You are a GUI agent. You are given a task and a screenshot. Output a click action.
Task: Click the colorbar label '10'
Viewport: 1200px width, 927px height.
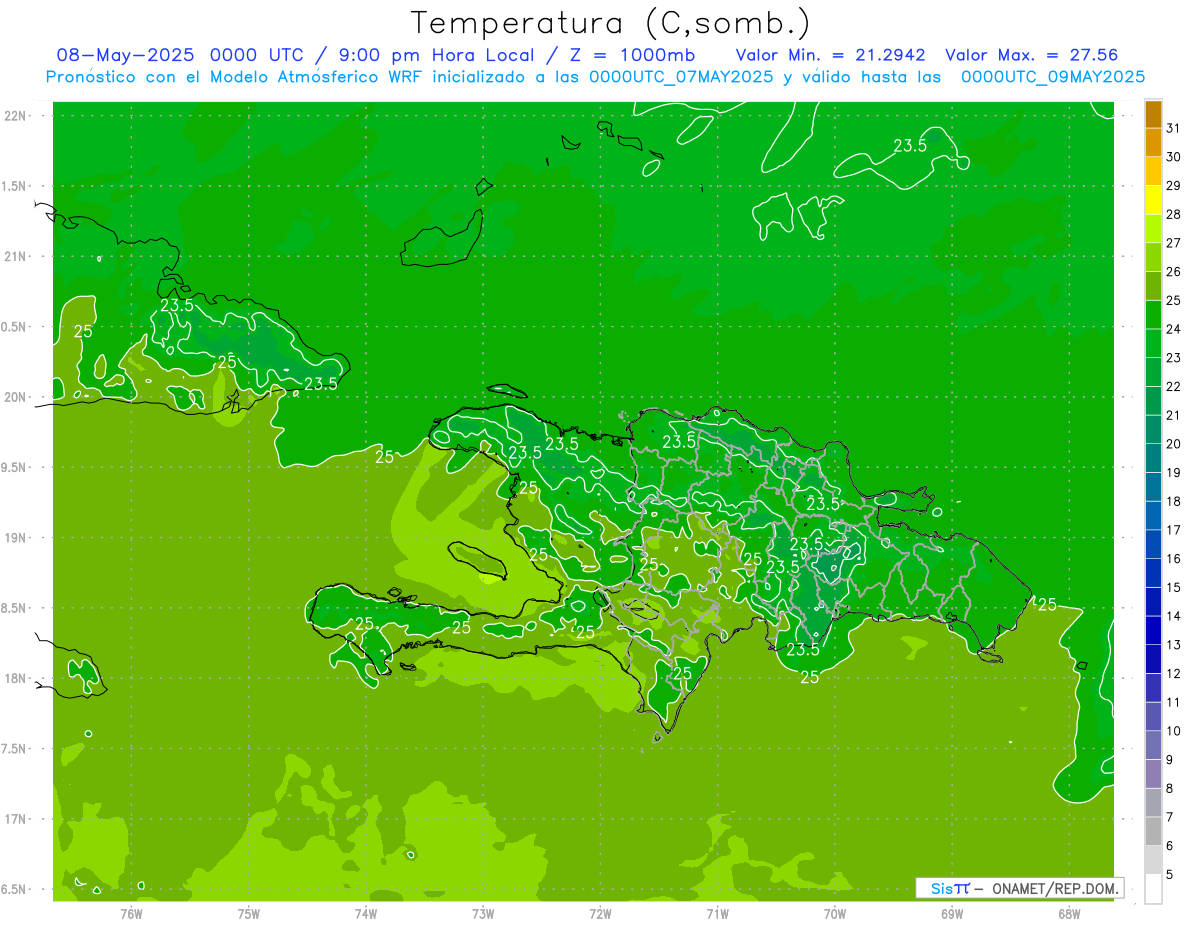coord(1173,731)
